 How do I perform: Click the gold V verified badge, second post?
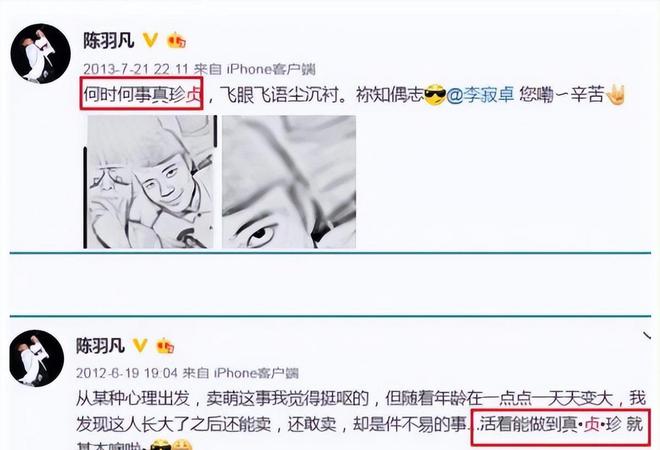click(x=140, y=346)
